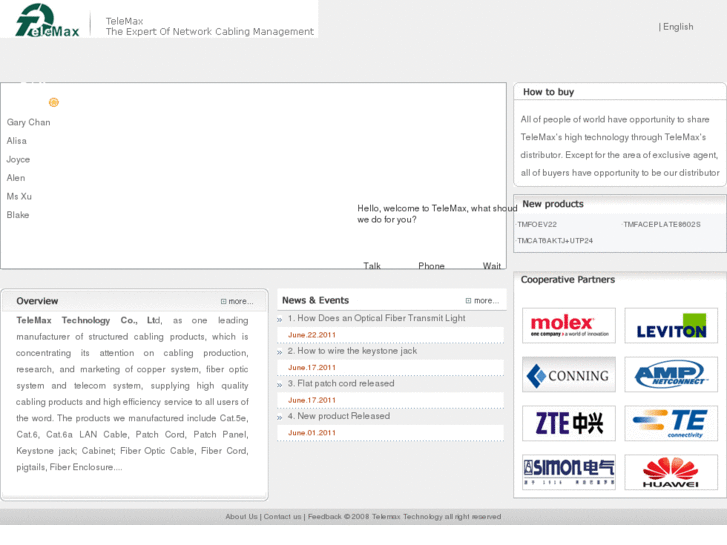The height and width of the screenshot is (545, 727).
Task: Click the Wait option
Action: coord(491,265)
